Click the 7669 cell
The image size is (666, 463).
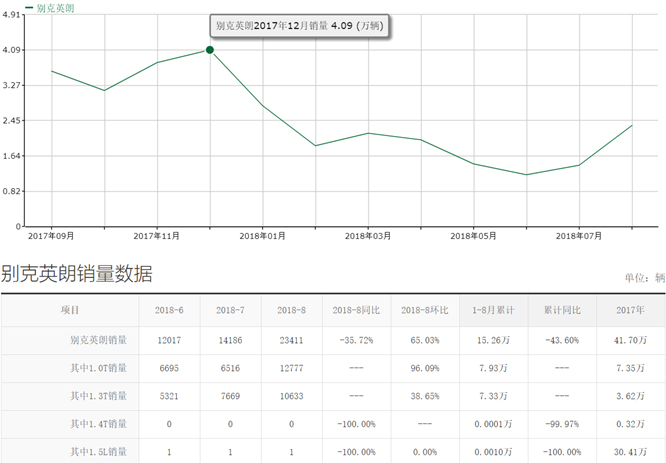pos(230,396)
